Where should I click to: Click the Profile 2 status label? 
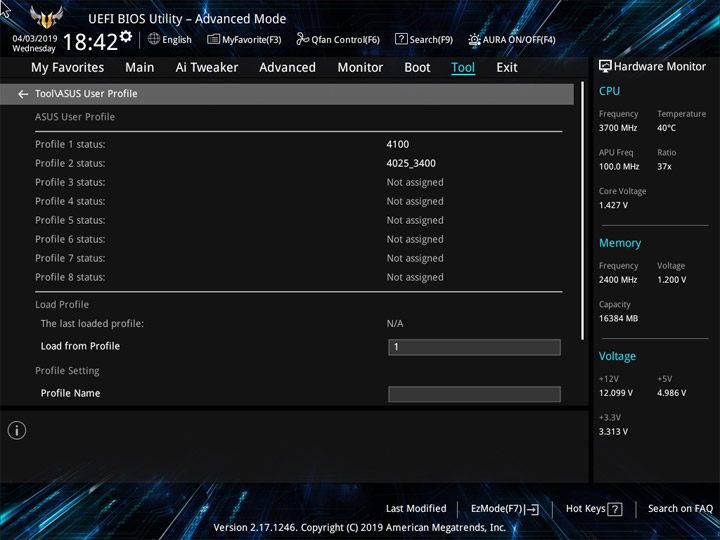click(70, 163)
